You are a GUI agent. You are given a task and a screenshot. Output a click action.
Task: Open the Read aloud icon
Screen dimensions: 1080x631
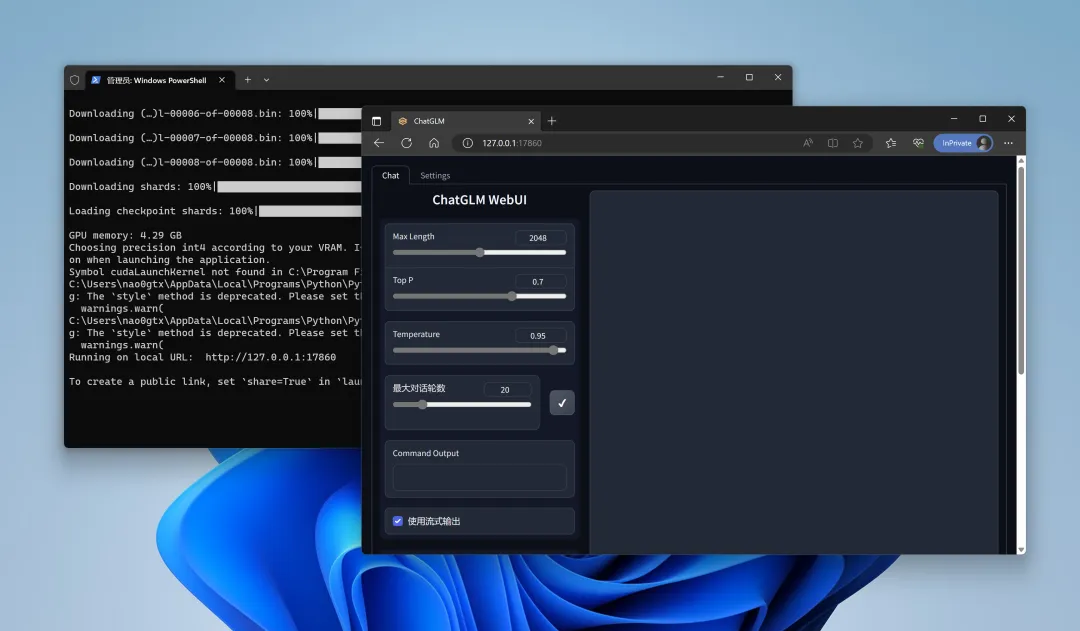[808, 143]
